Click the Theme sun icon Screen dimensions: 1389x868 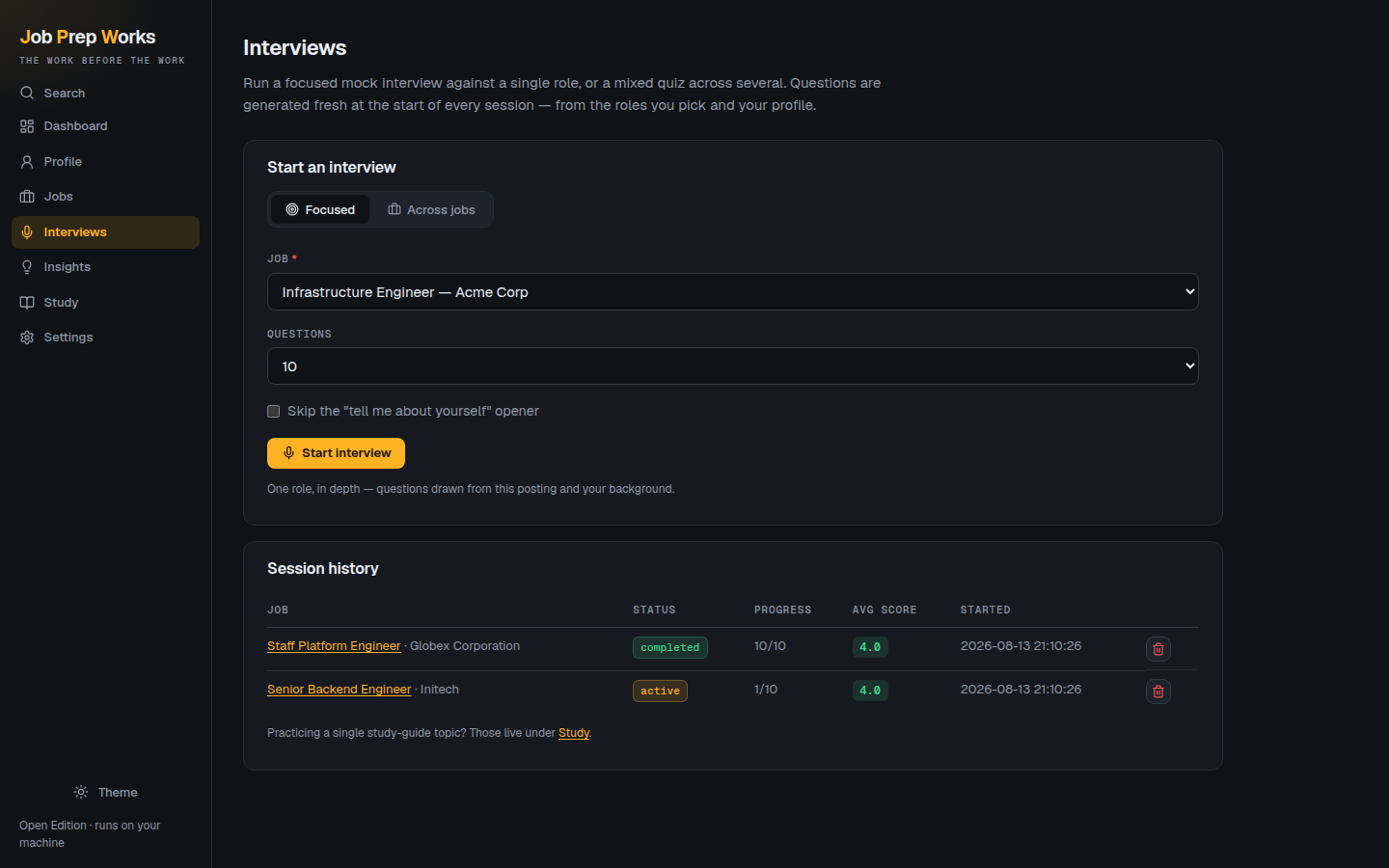(x=81, y=792)
